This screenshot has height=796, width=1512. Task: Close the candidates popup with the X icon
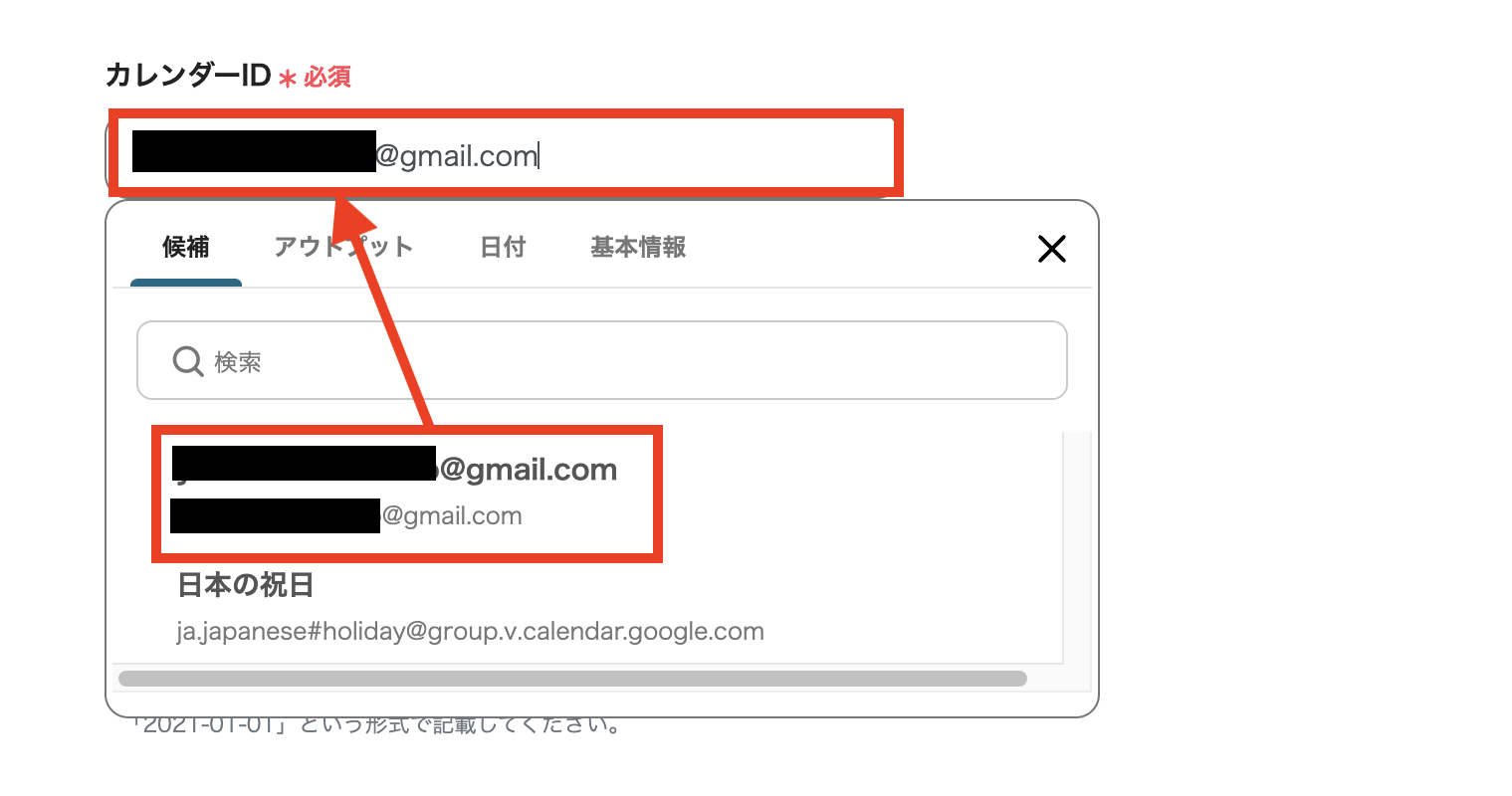pos(1052,249)
